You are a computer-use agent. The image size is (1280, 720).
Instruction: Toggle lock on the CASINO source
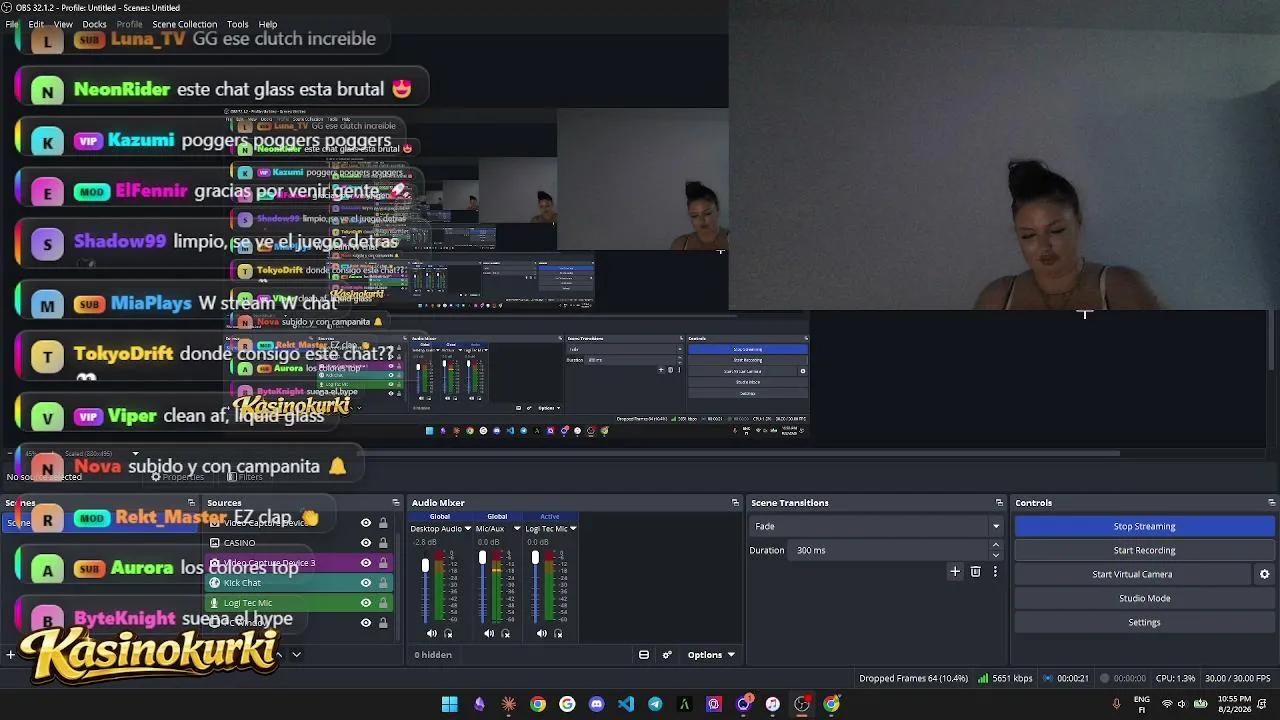tap(383, 543)
